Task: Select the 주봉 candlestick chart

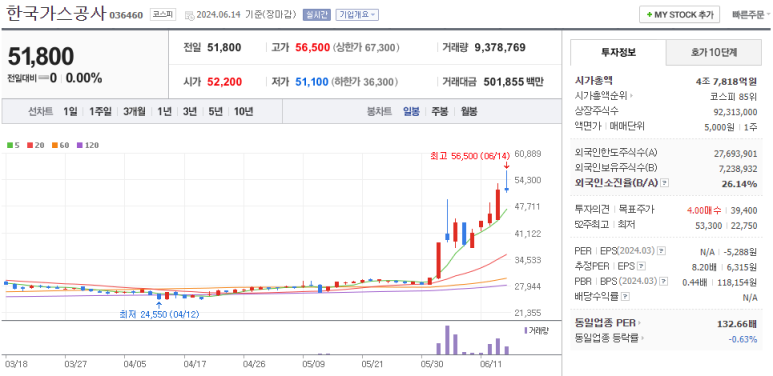Action: pos(440,112)
